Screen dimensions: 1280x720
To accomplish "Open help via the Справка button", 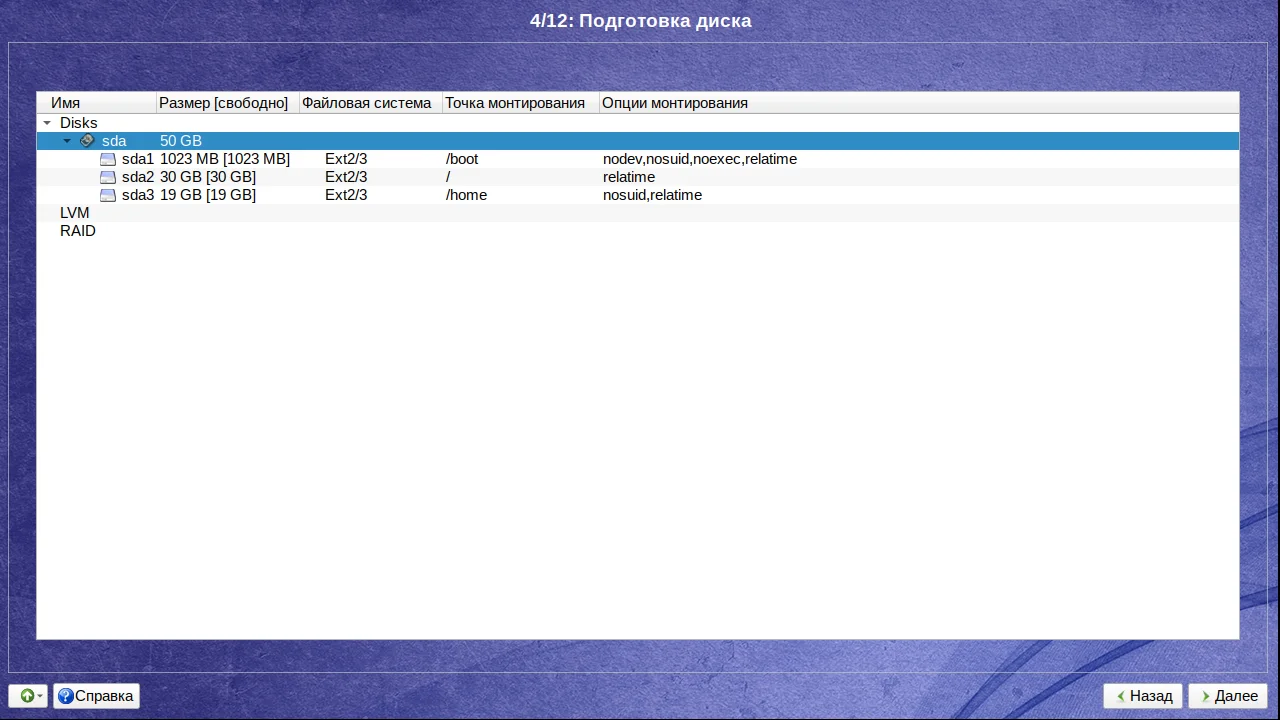I will coord(96,696).
